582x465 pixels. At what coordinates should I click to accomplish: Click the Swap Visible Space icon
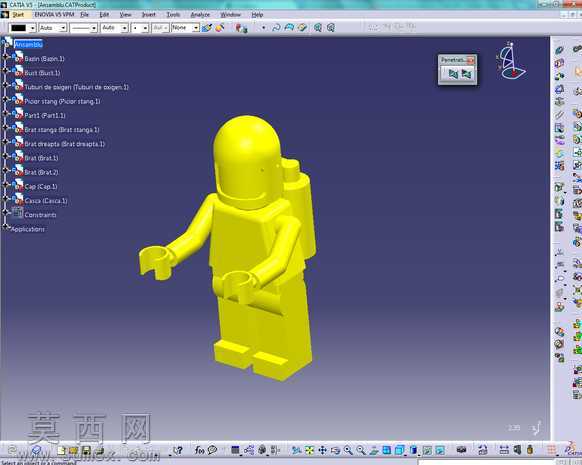tap(440, 450)
